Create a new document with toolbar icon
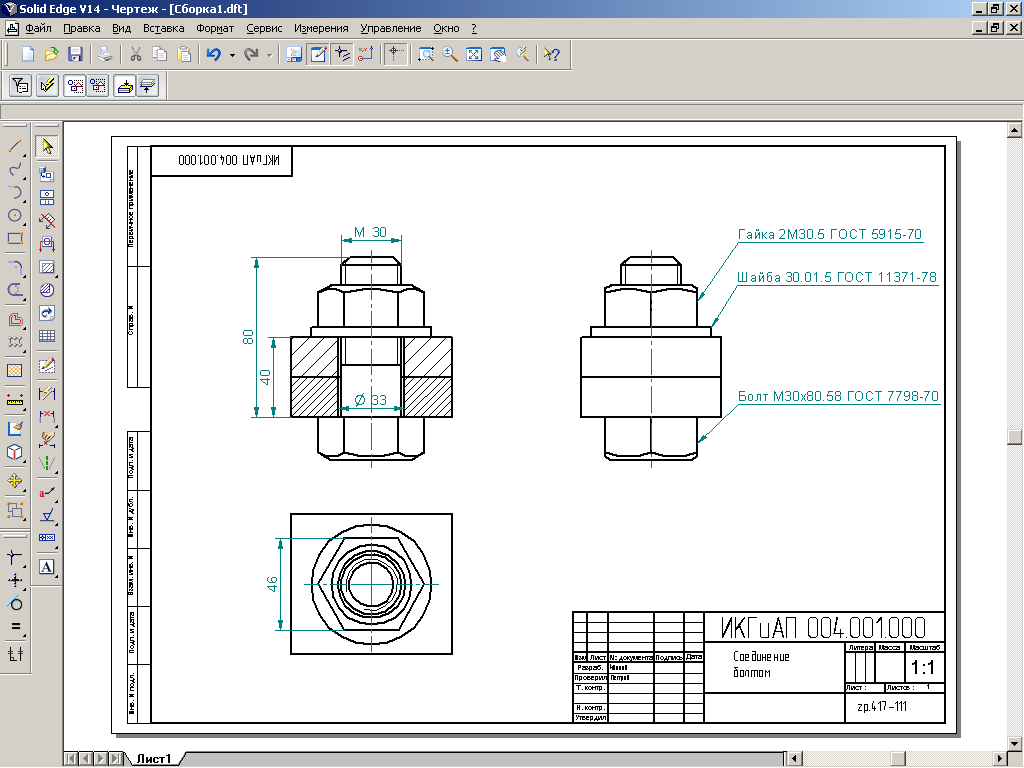The height and width of the screenshot is (768, 1024). pos(27,54)
